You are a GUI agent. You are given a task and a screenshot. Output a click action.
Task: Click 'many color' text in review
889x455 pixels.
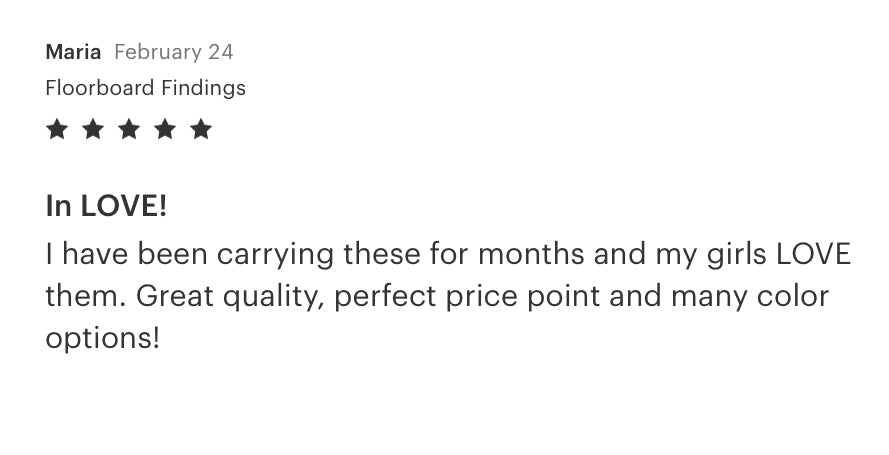[750, 297]
